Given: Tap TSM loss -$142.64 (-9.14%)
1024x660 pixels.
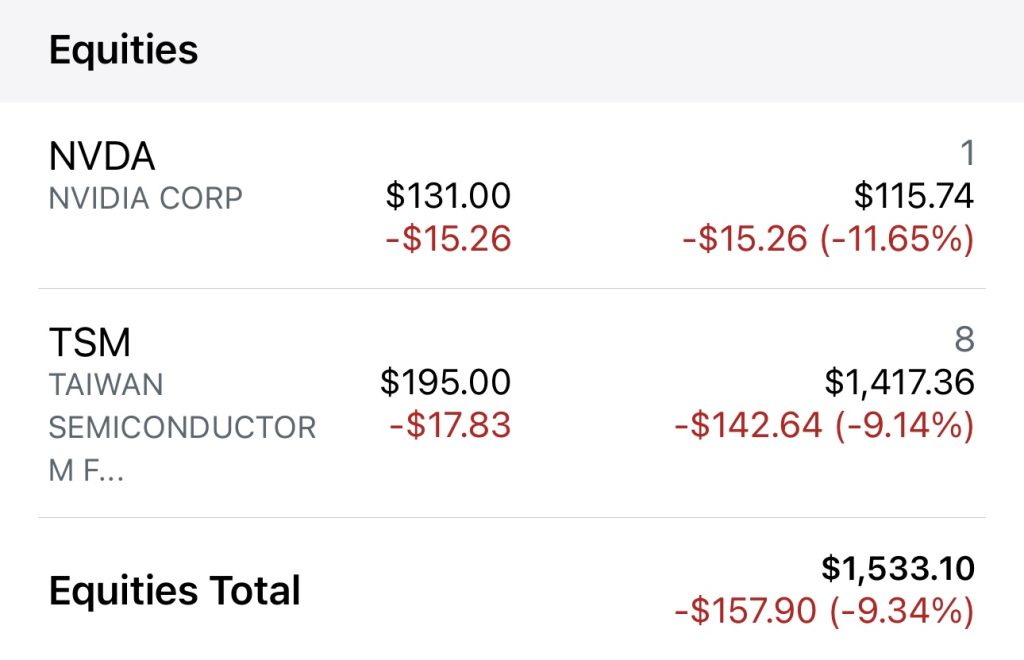Looking at the screenshot, I should click(x=824, y=425).
